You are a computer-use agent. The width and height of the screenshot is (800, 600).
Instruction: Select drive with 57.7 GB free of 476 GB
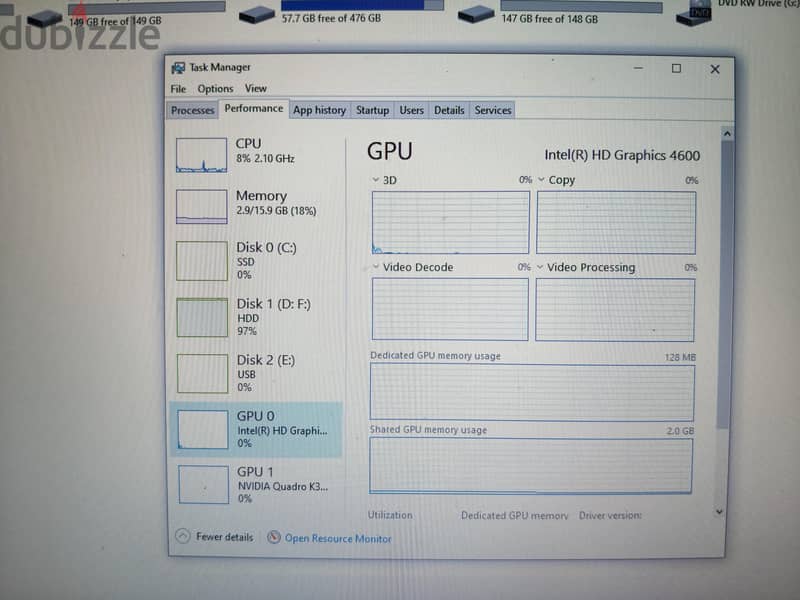(x=341, y=12)
